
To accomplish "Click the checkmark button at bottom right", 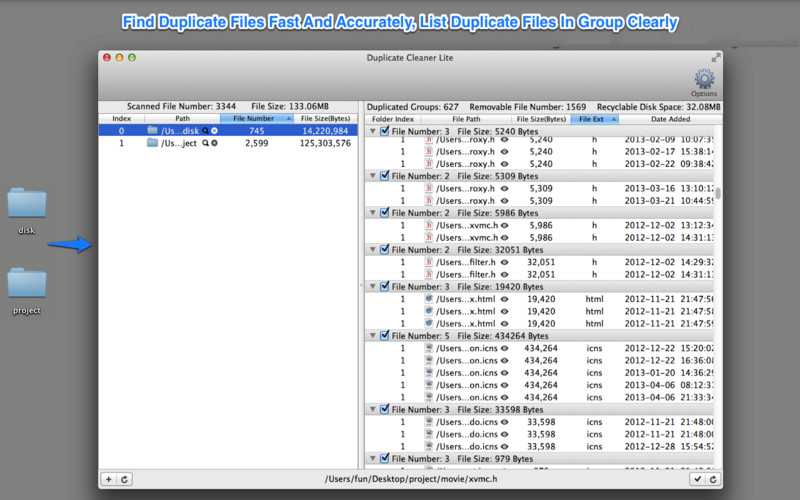I will coord(696,479).
